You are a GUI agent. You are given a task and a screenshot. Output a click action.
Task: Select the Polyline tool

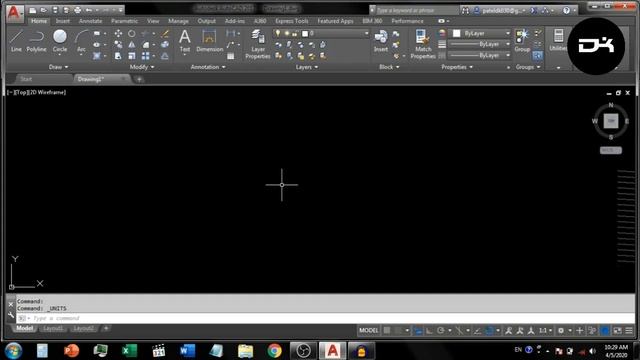[x=36, y=41]
